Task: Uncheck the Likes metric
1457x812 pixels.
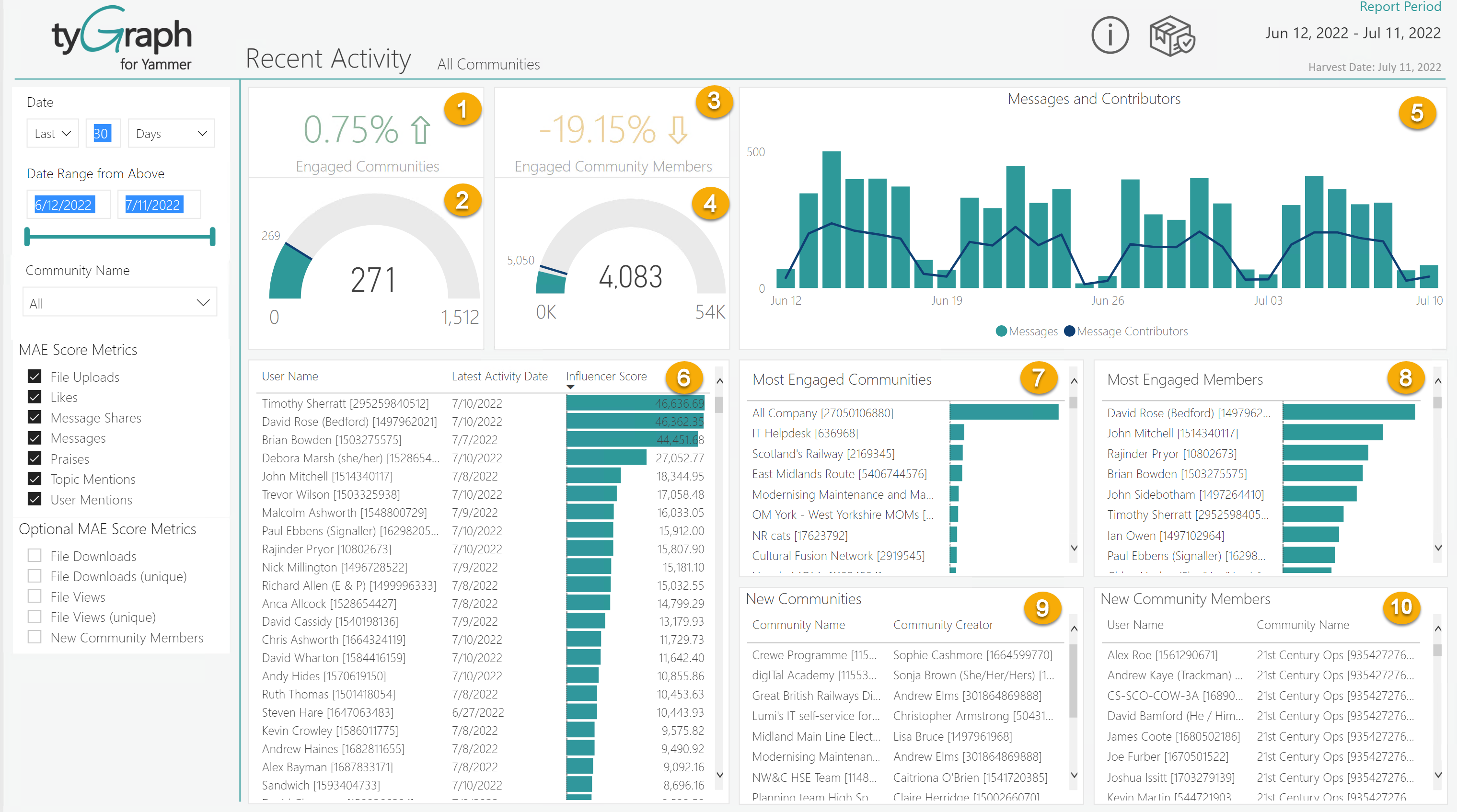Action: coord(35,397)
